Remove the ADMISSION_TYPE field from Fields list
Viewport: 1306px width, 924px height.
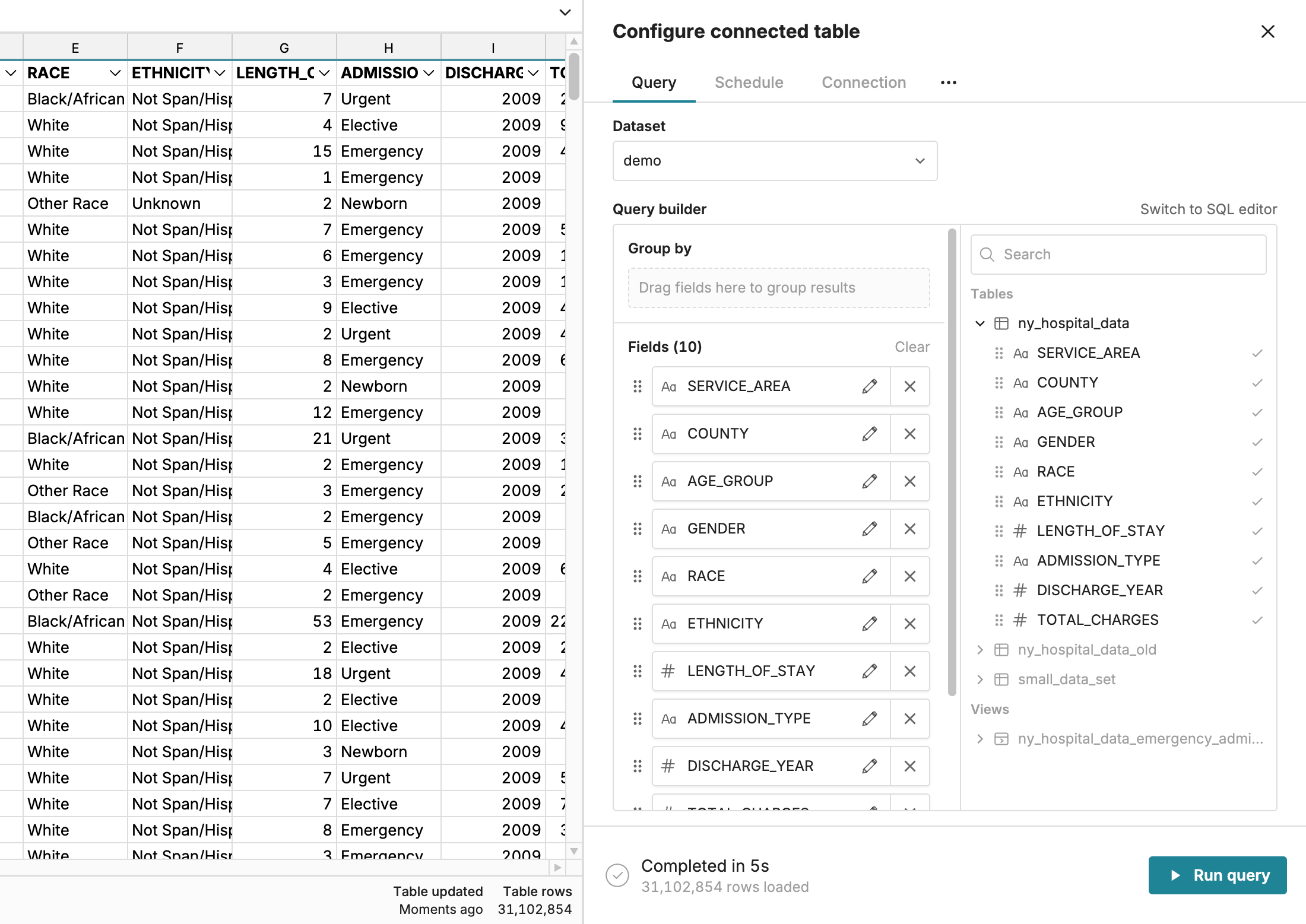pos(909,719)
